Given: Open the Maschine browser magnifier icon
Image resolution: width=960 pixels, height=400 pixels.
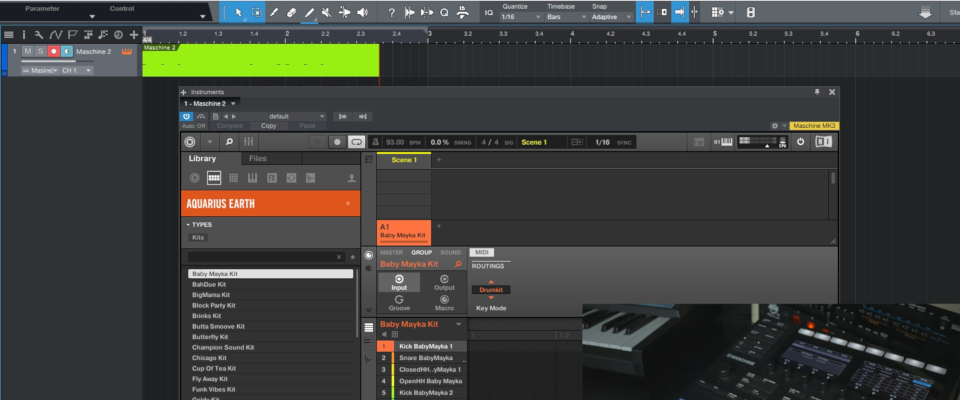Looking at the screenshot, I should click(229, 142).
